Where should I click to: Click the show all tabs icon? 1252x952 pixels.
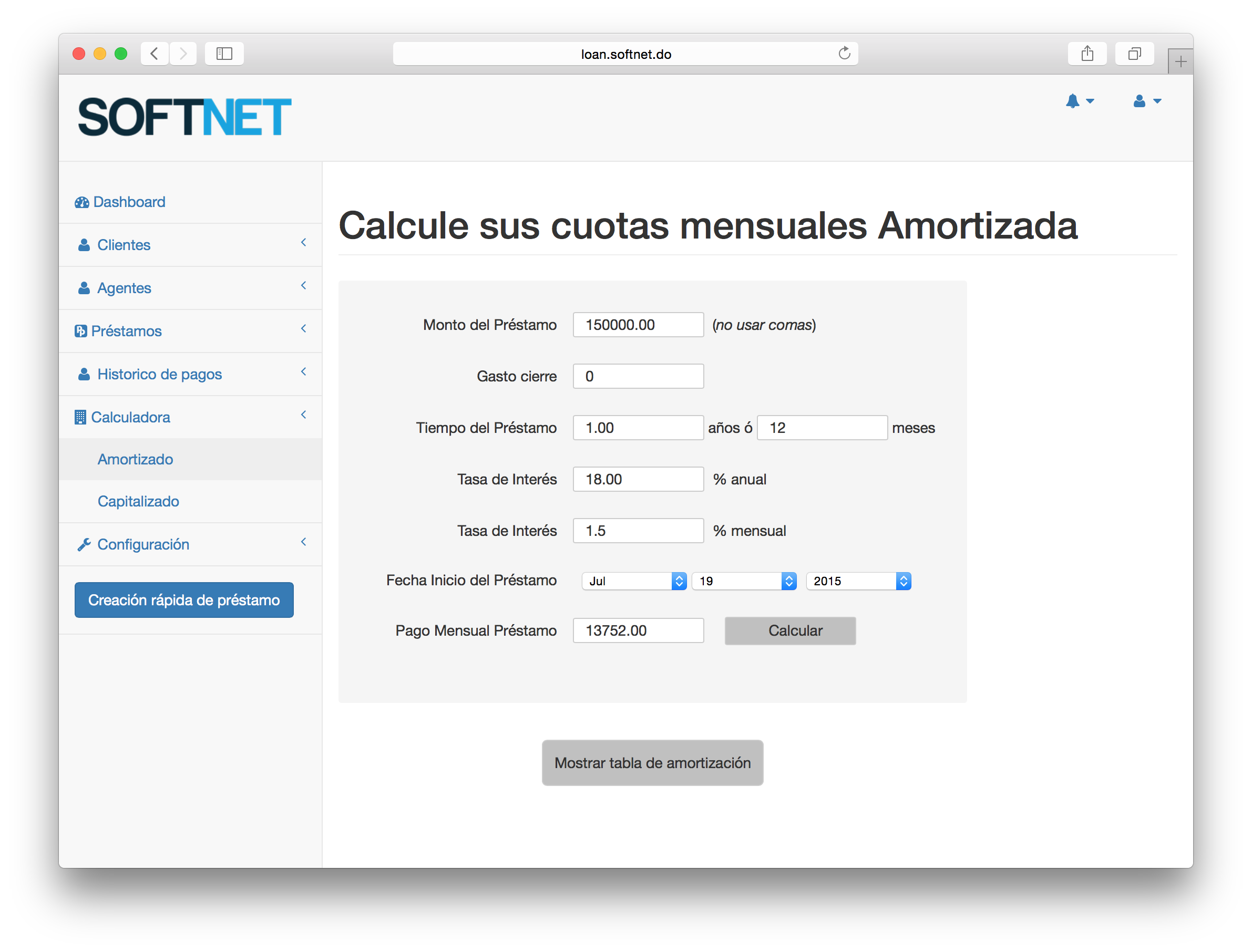pyautogui.click(x=1134, y=54)
